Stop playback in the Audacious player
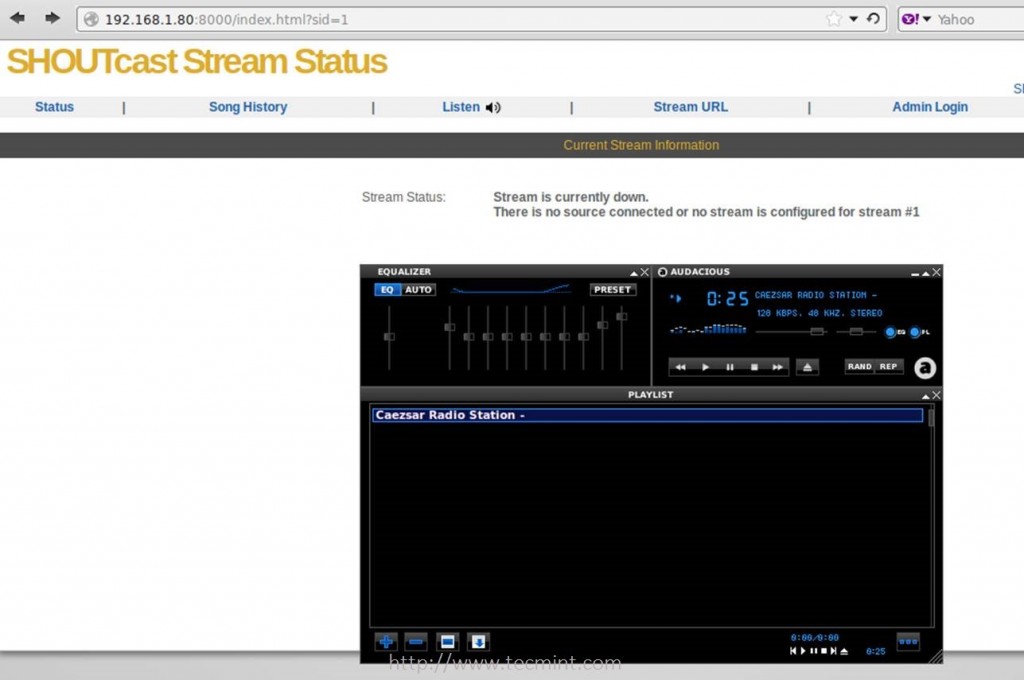 [x=753, y=367]
